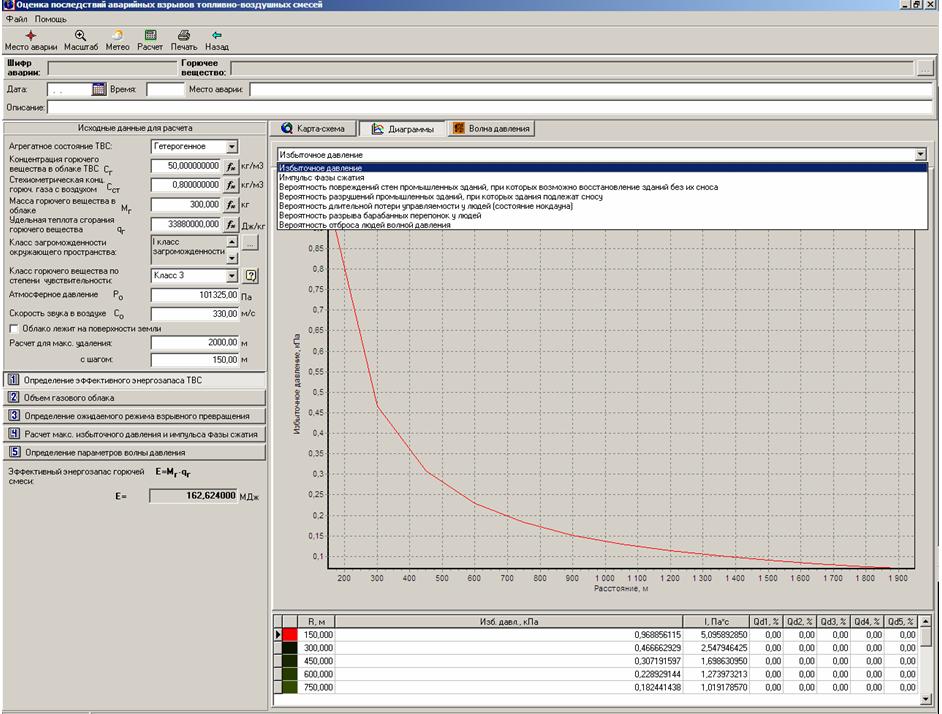Expand the Агрегатное состояние ТВС dropdown

(x=232, y=147)
